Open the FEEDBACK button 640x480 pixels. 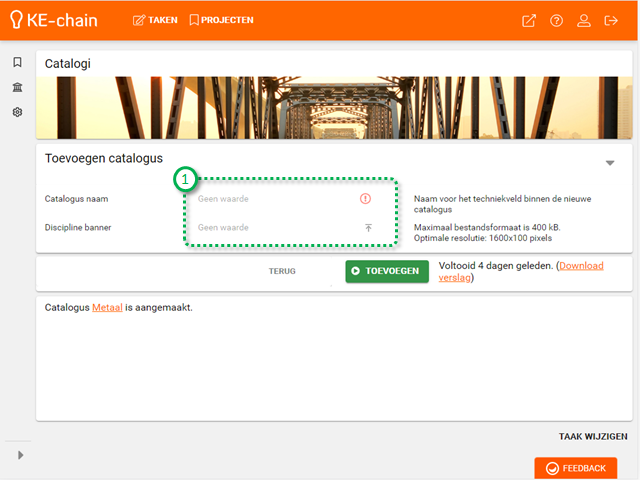pos(576,468)
